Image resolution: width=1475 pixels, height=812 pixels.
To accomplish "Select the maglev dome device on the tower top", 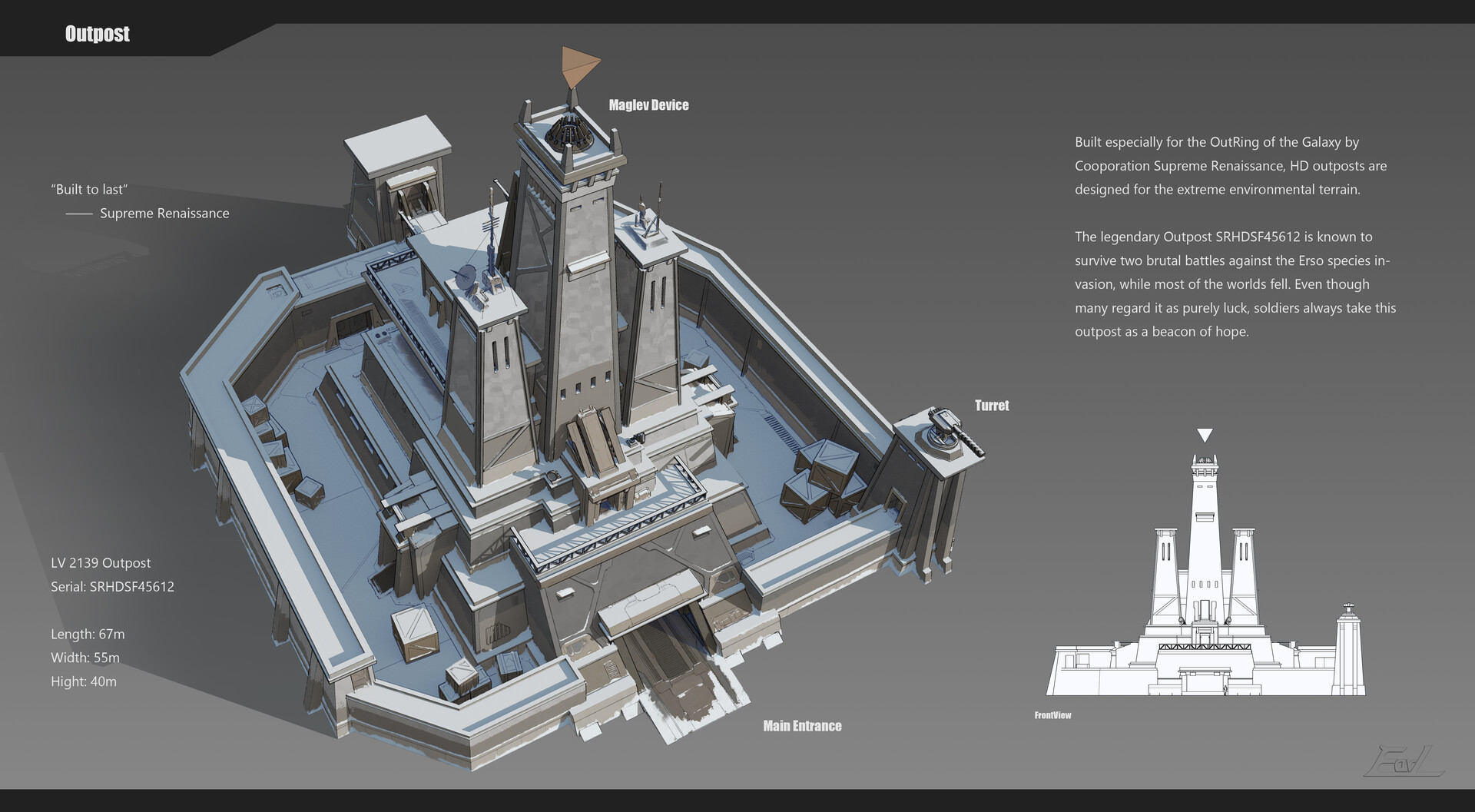I will click(568, 134).
